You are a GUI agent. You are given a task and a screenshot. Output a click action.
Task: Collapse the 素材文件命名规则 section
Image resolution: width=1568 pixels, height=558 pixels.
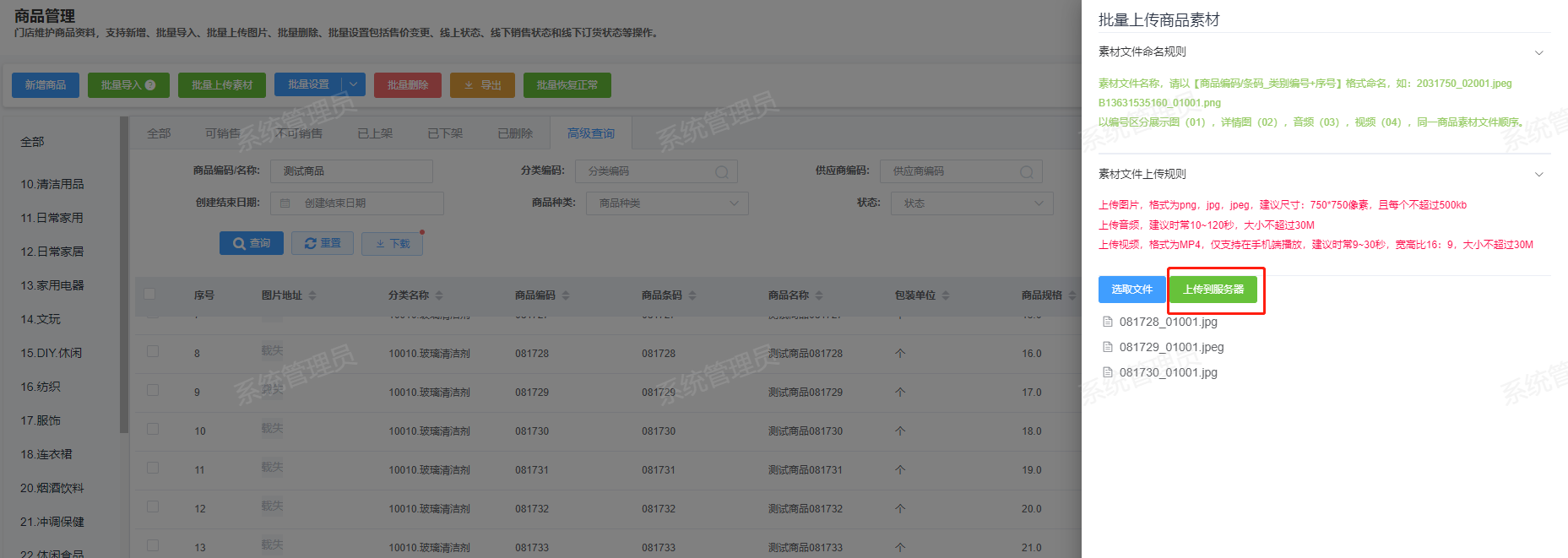[1538, 52]
